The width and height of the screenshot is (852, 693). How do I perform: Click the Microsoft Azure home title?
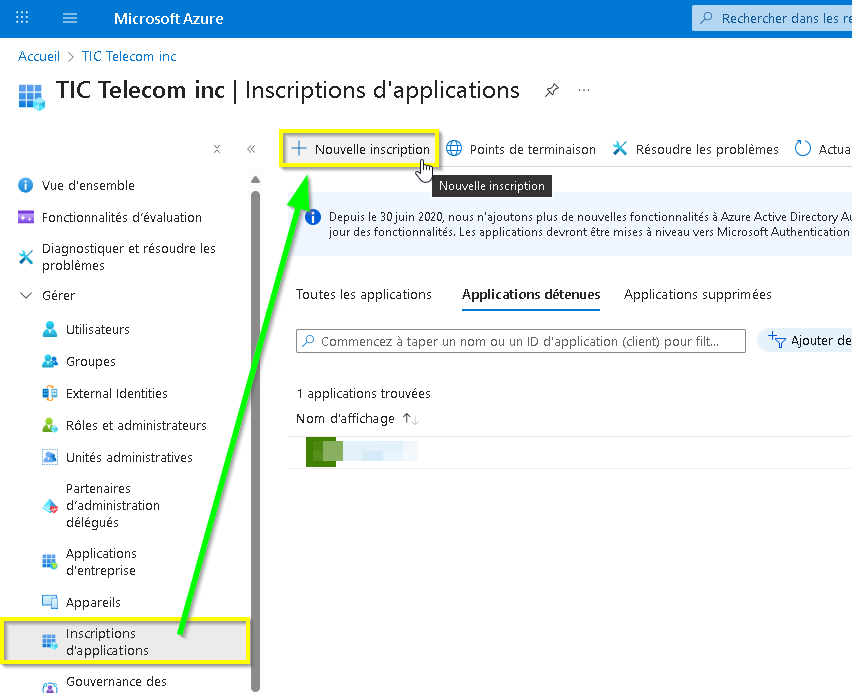click(x=168, y=18)
